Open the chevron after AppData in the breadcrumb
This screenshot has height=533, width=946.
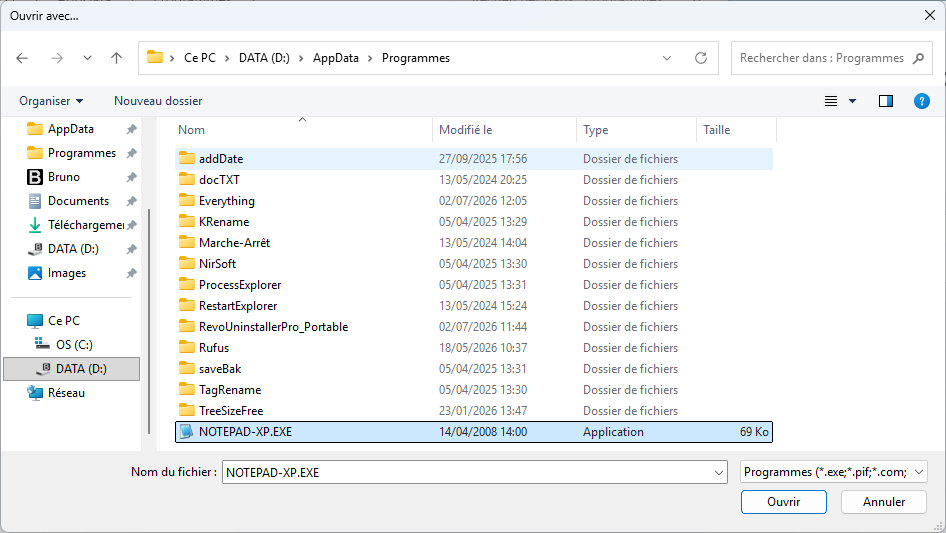coord(370,58)
